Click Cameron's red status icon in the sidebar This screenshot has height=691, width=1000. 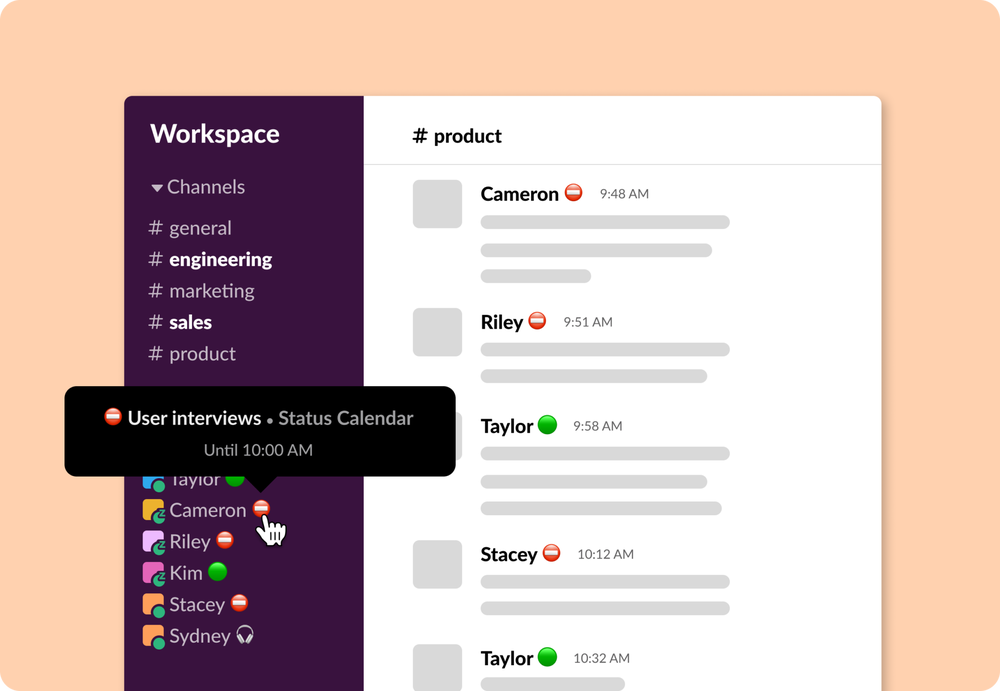pos(261,509)
